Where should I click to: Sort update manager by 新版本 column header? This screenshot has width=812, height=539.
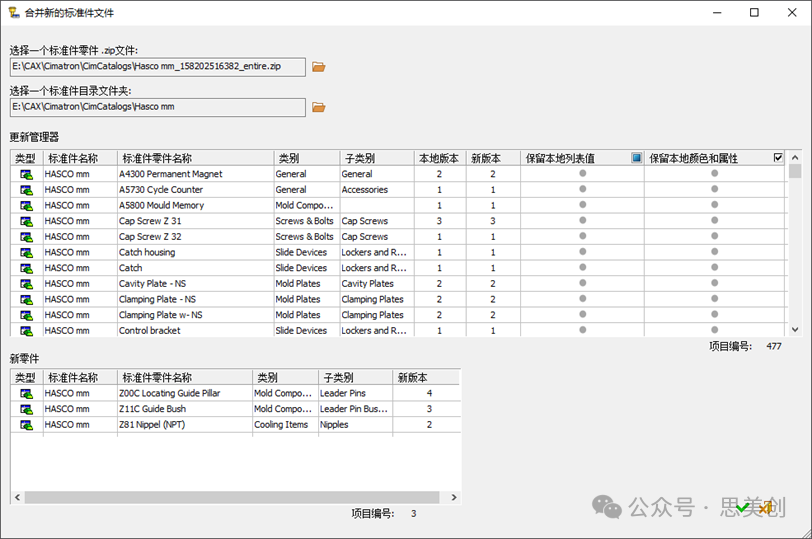click(x=493, y=158)
